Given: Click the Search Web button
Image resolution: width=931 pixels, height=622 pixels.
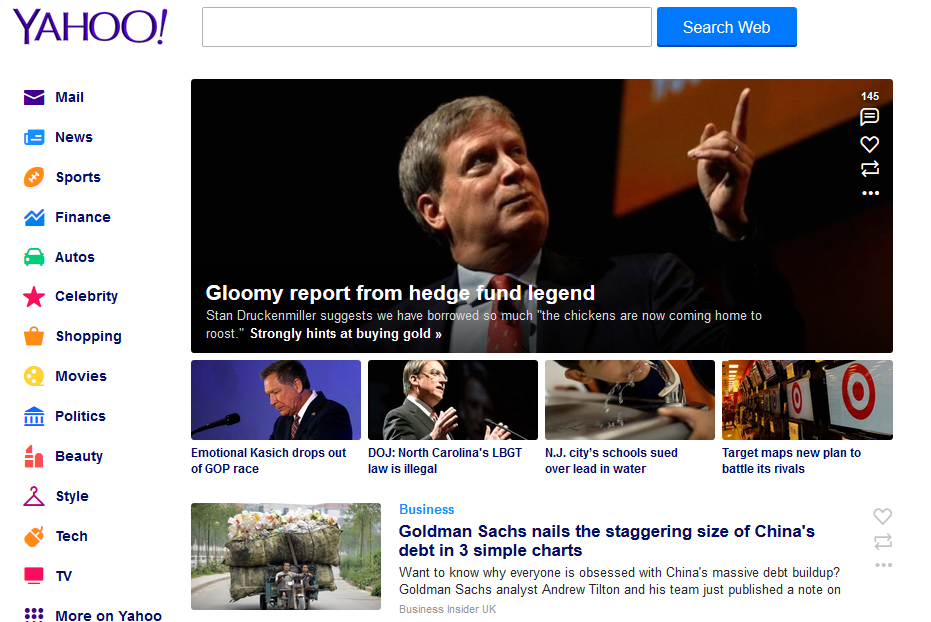Looking at the screenshot, I should pos(726,27).
